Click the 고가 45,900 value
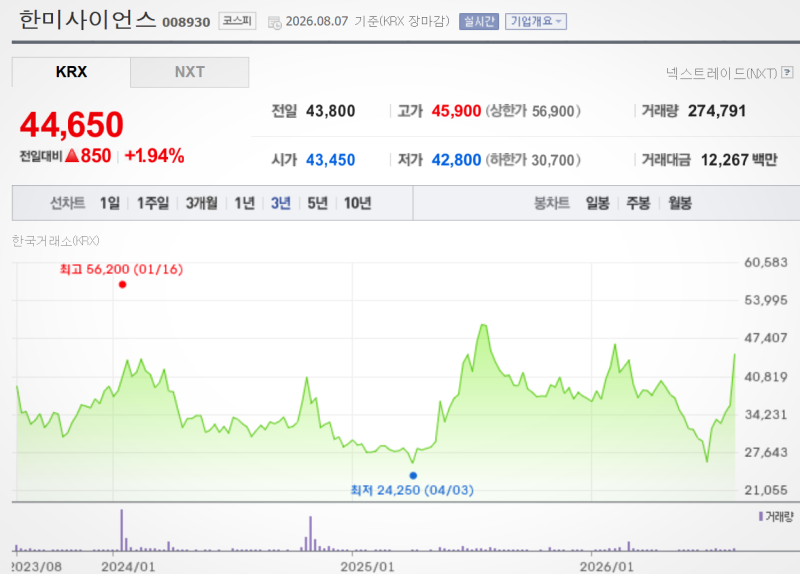The height and width of the screenshot is (574, 800). (456, 111)
